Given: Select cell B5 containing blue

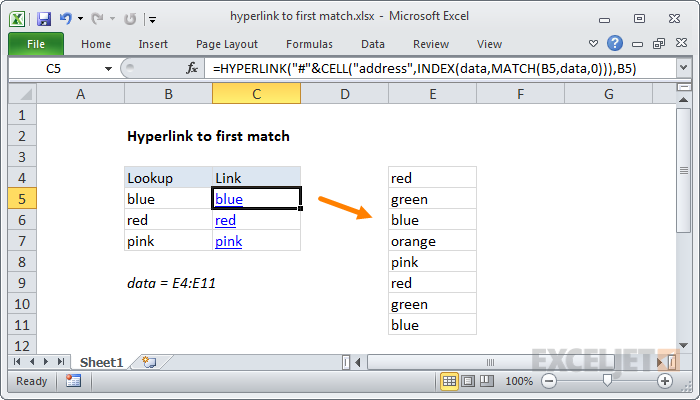Looking at the screenshot, I should 168,199.
